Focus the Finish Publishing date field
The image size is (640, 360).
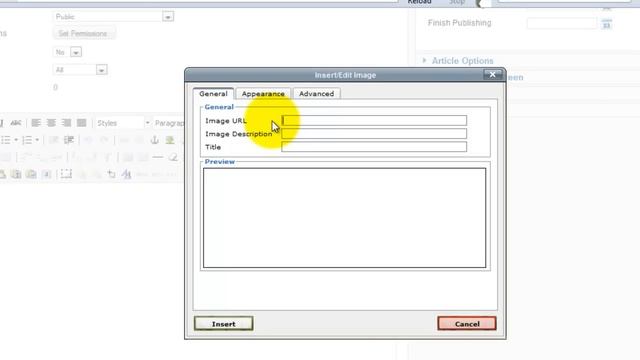coord(562,24)
